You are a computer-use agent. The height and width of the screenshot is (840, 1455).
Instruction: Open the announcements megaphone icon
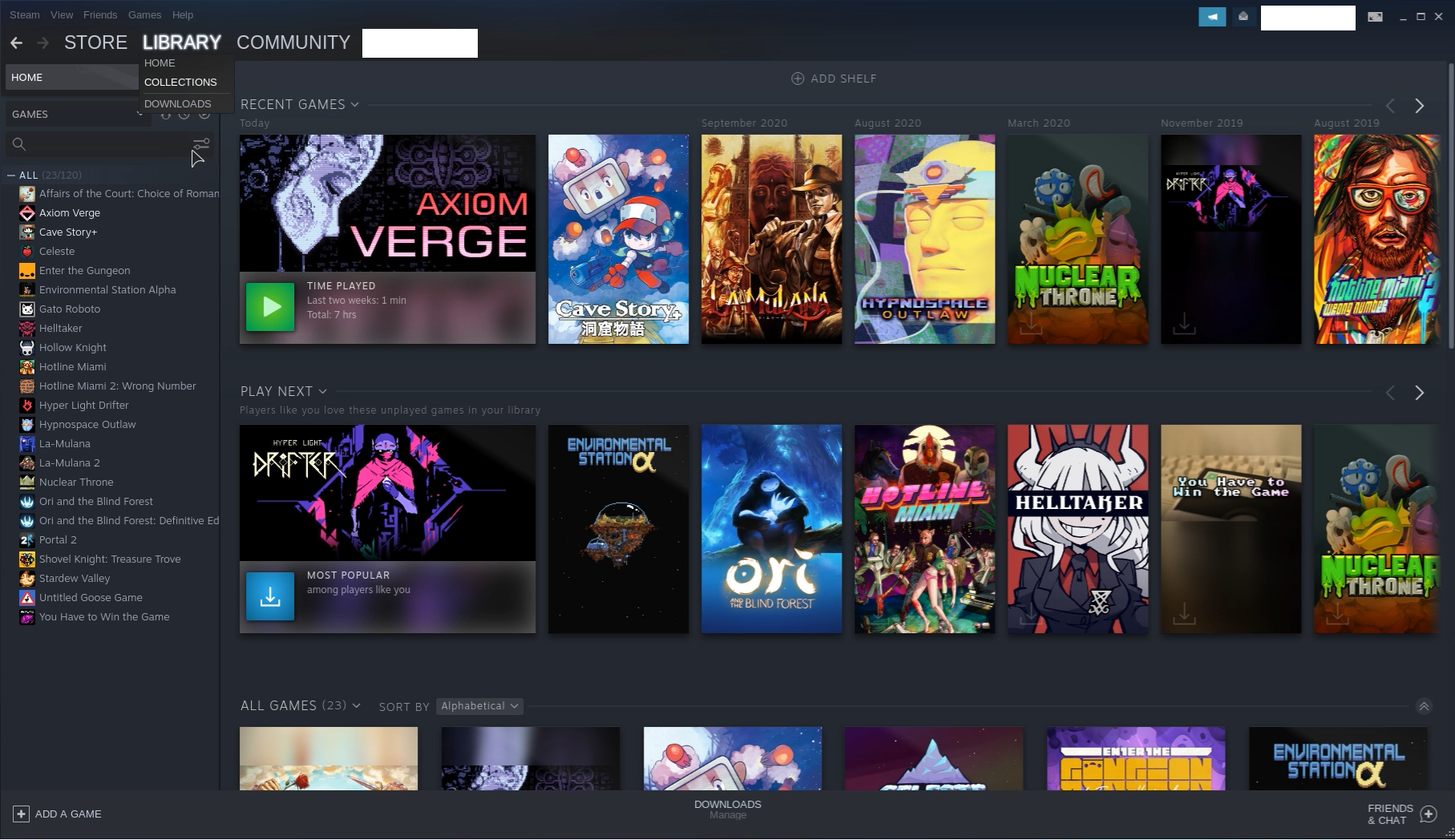pos(1212,17)
